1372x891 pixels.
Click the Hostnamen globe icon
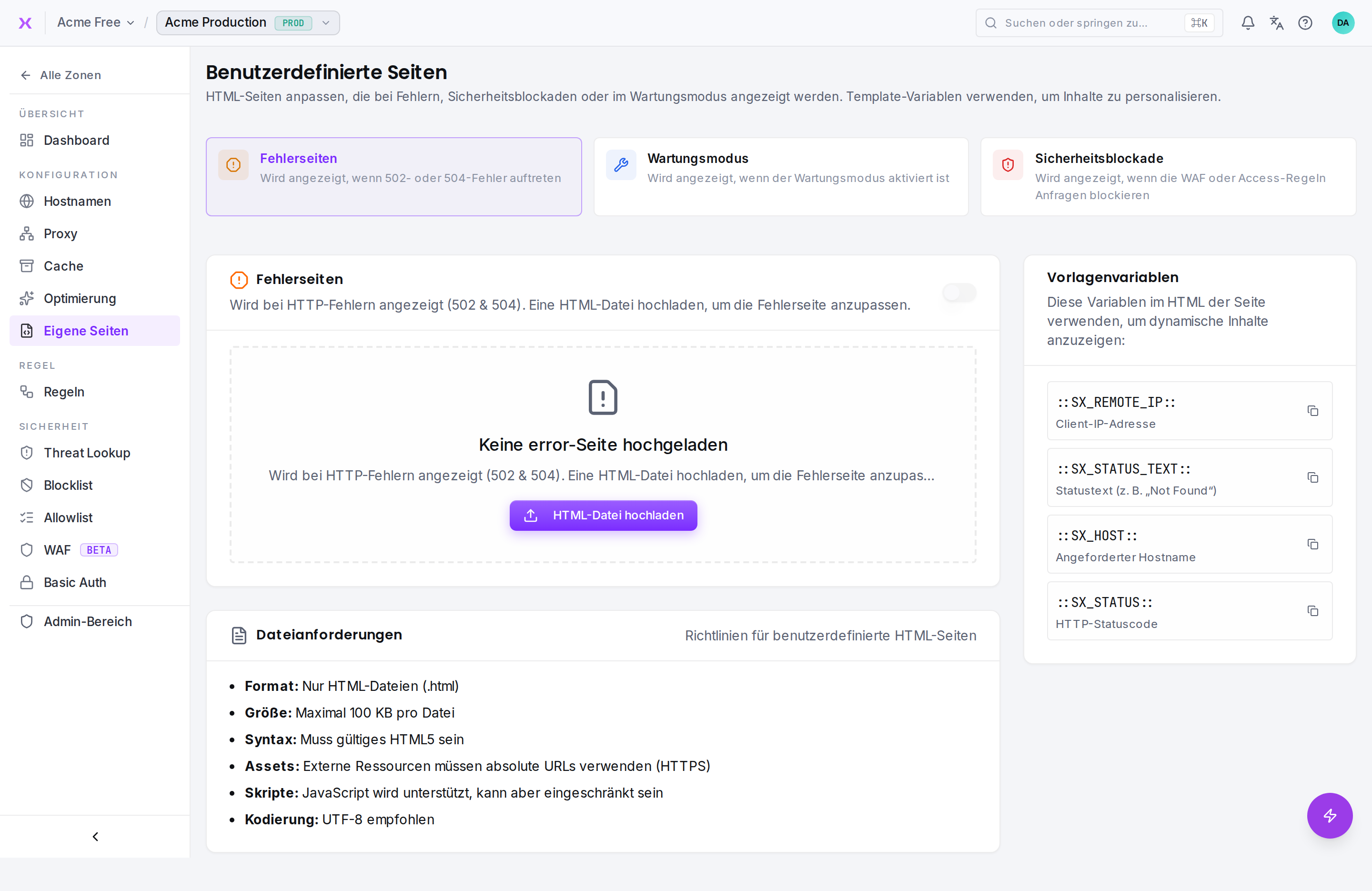tap(27, 201)
